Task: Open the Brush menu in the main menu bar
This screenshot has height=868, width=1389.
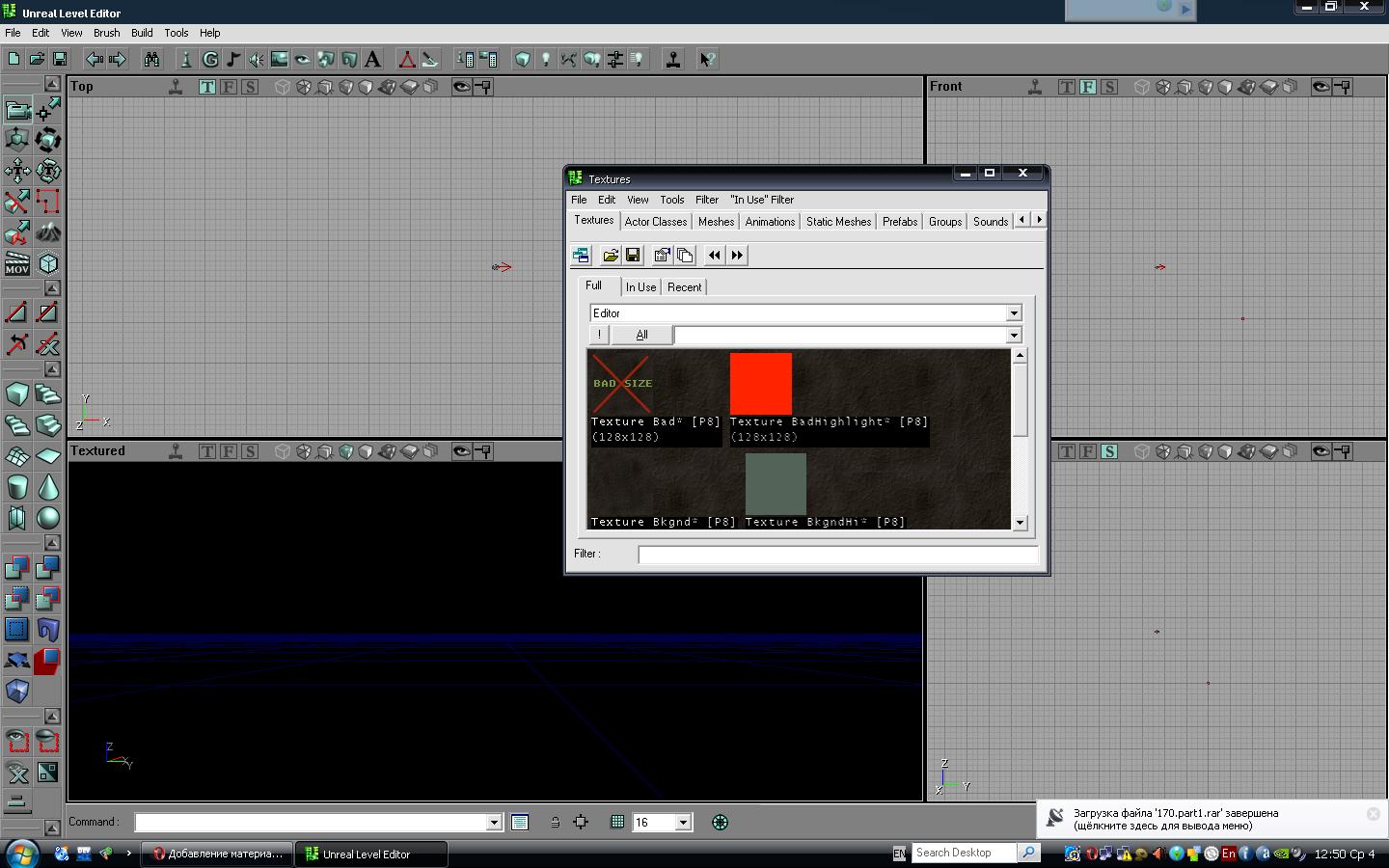Action: 107,33
